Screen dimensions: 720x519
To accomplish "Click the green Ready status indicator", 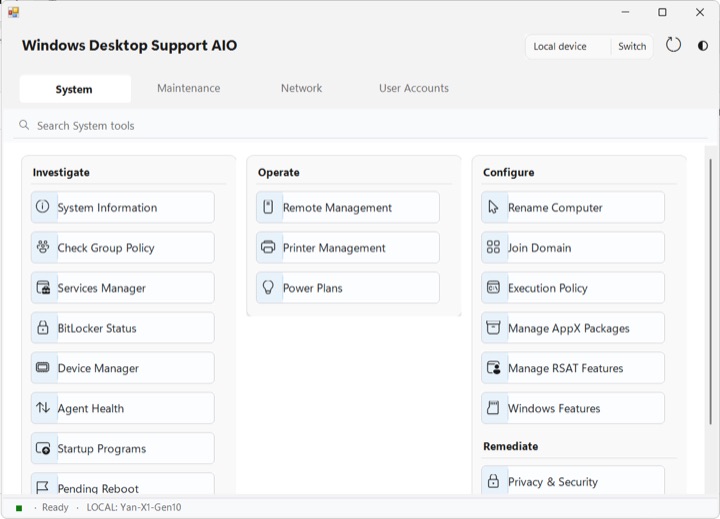I will [x=19, y=508].
